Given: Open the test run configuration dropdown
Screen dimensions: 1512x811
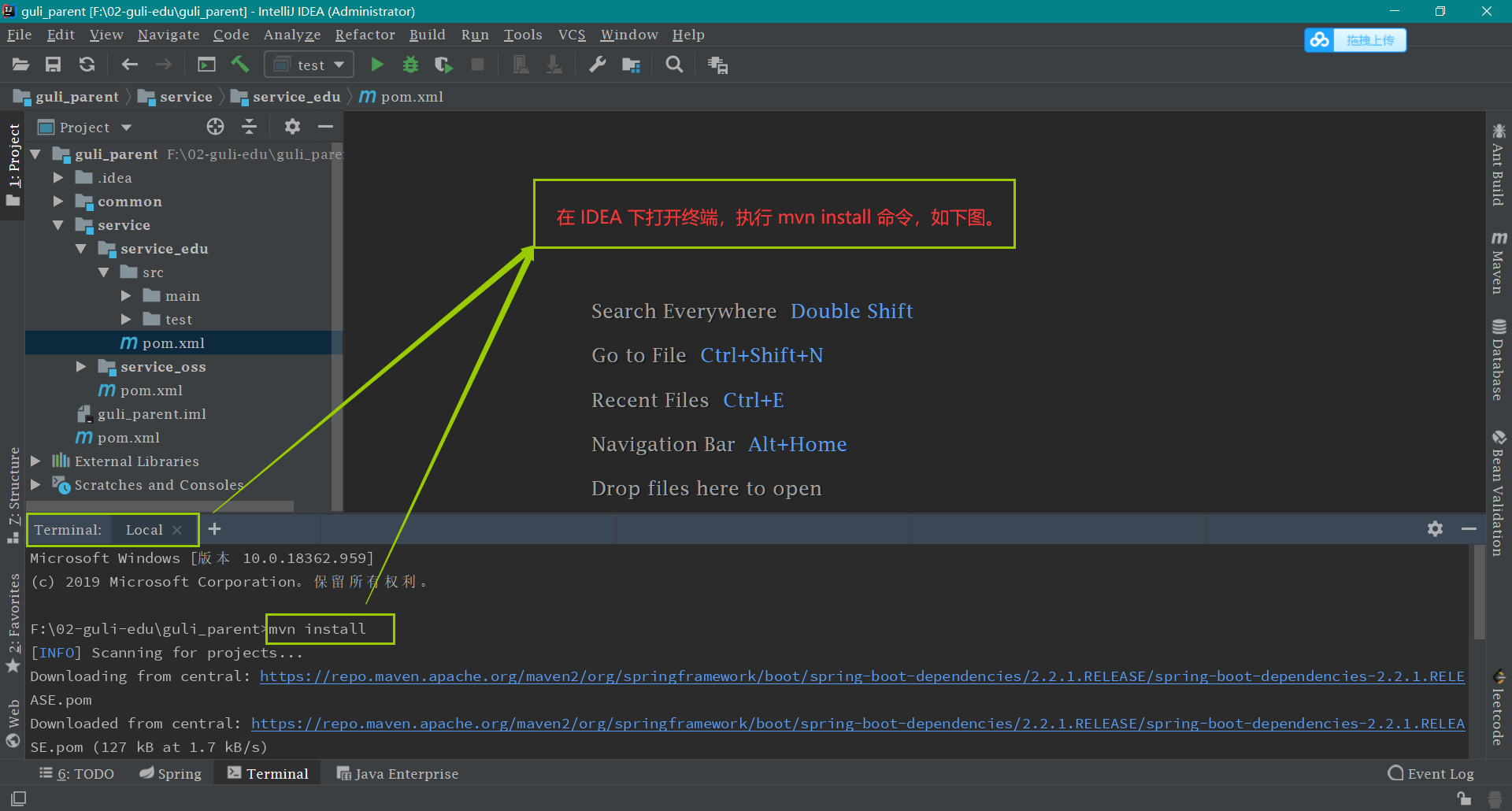Looking at the screenshot, I should pos(309,65).
